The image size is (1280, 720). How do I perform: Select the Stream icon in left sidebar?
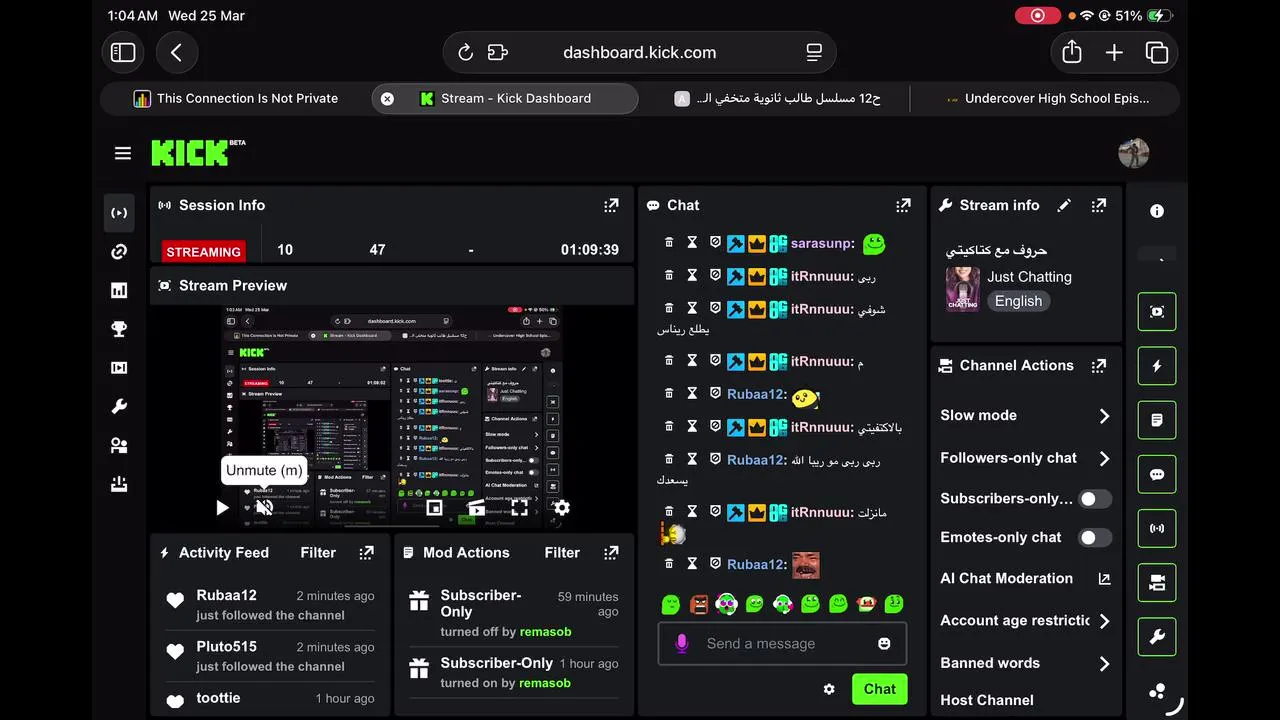click(x=119, y=213)
